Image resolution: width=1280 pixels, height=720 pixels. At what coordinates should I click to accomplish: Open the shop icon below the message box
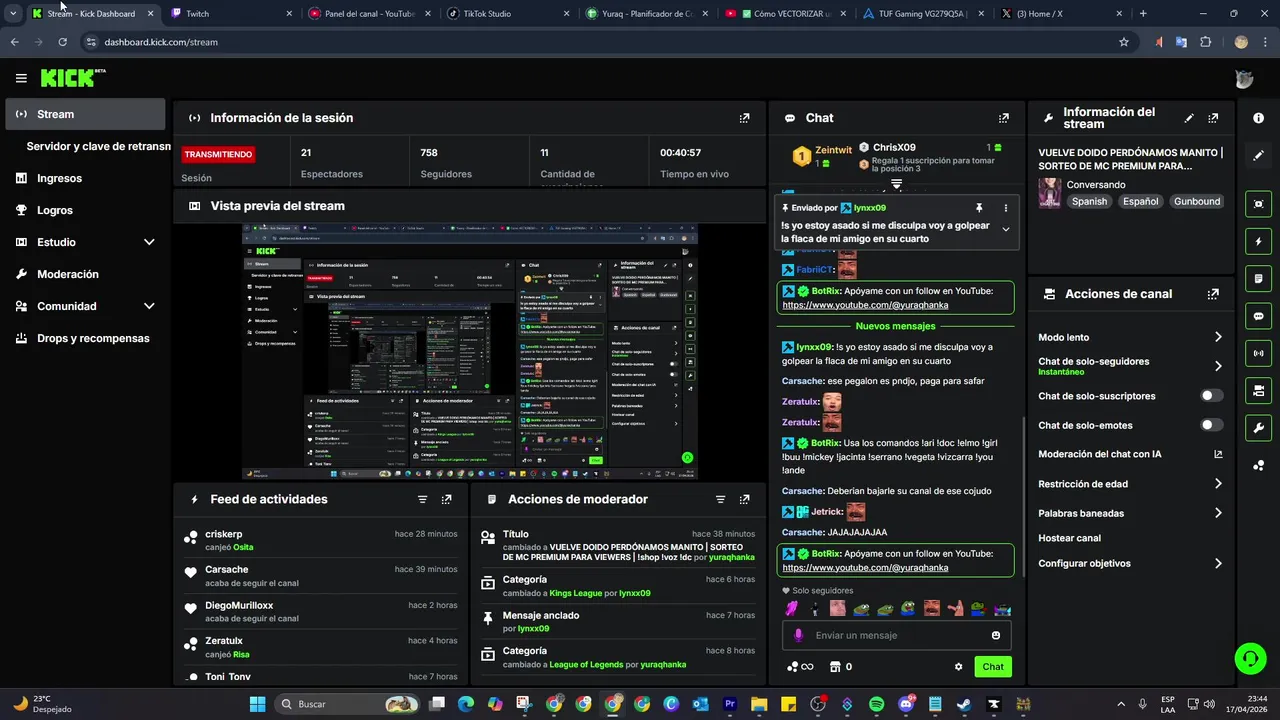[x=835, y=667]
